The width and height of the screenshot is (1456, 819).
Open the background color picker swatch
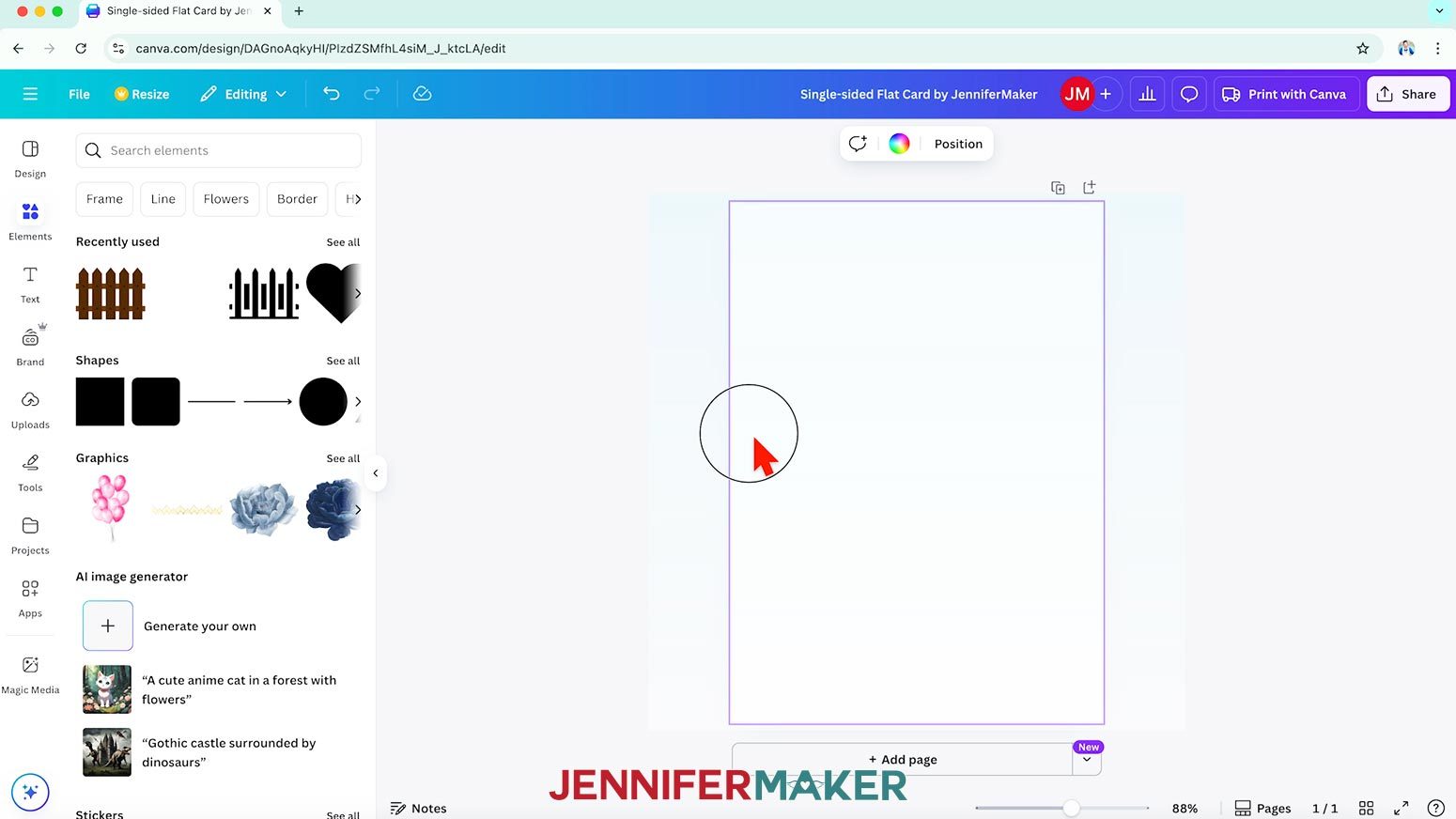pos(899,144)
